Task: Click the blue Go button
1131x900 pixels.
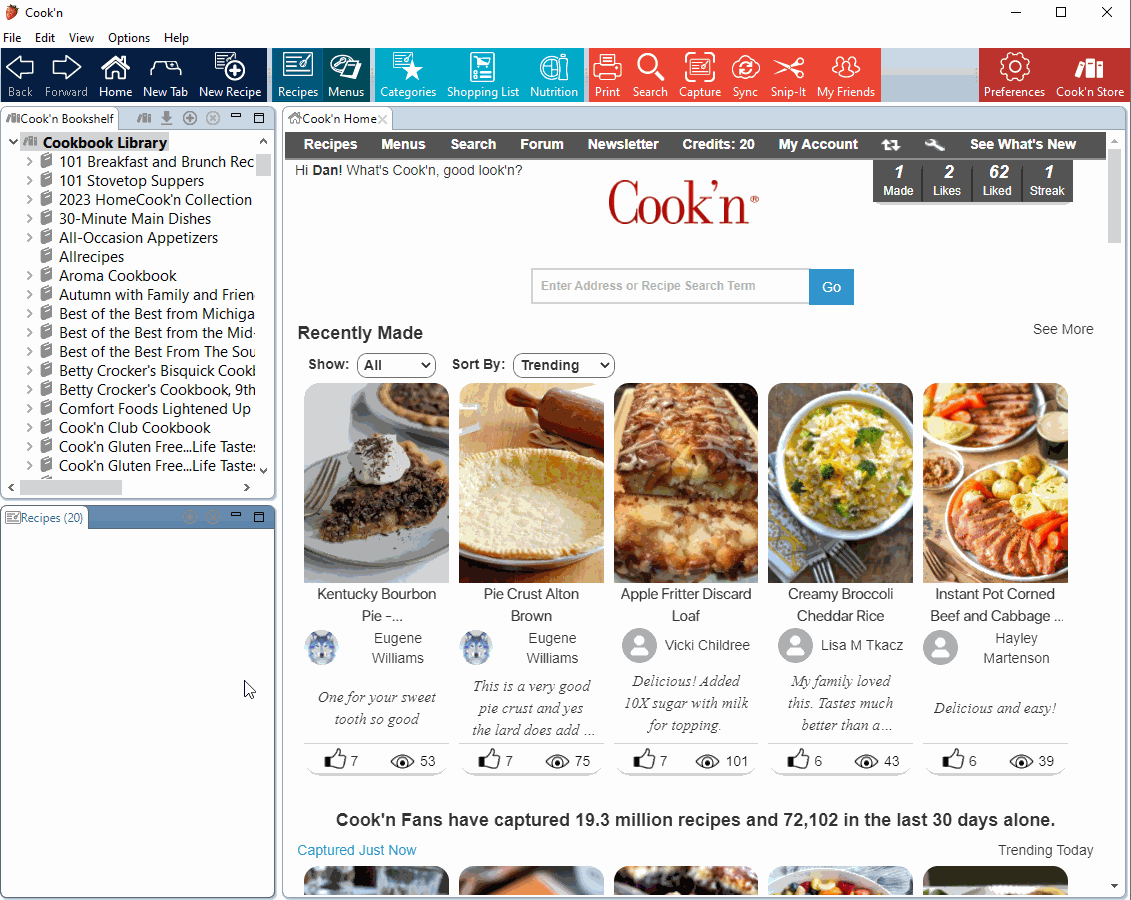Action: 831,287
